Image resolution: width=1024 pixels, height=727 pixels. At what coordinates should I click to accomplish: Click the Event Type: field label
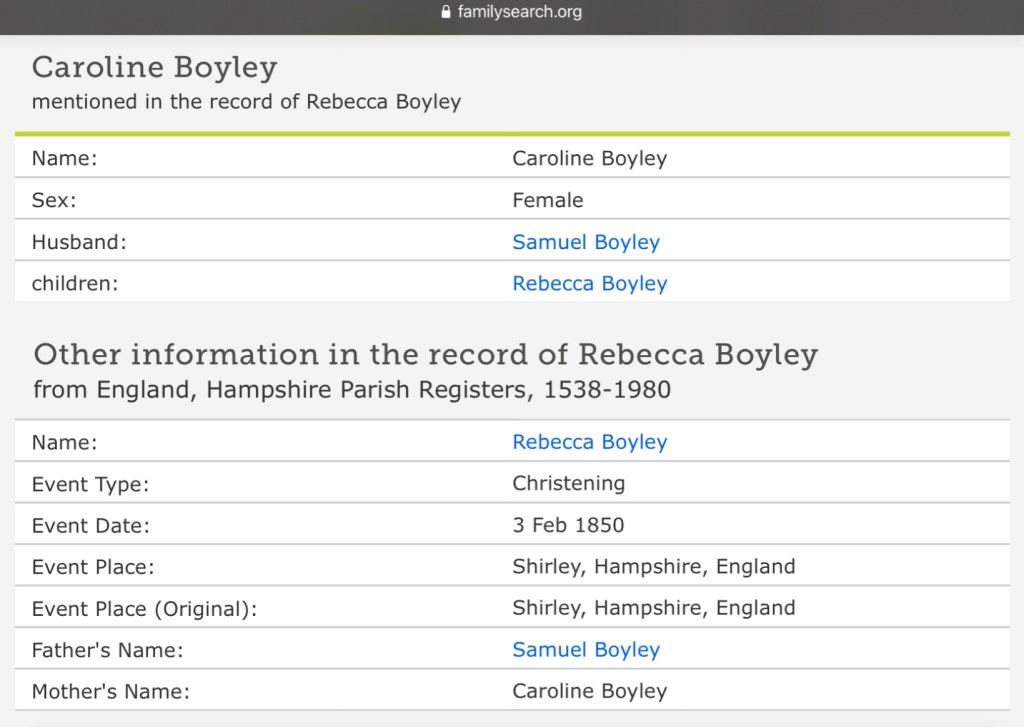90,484
